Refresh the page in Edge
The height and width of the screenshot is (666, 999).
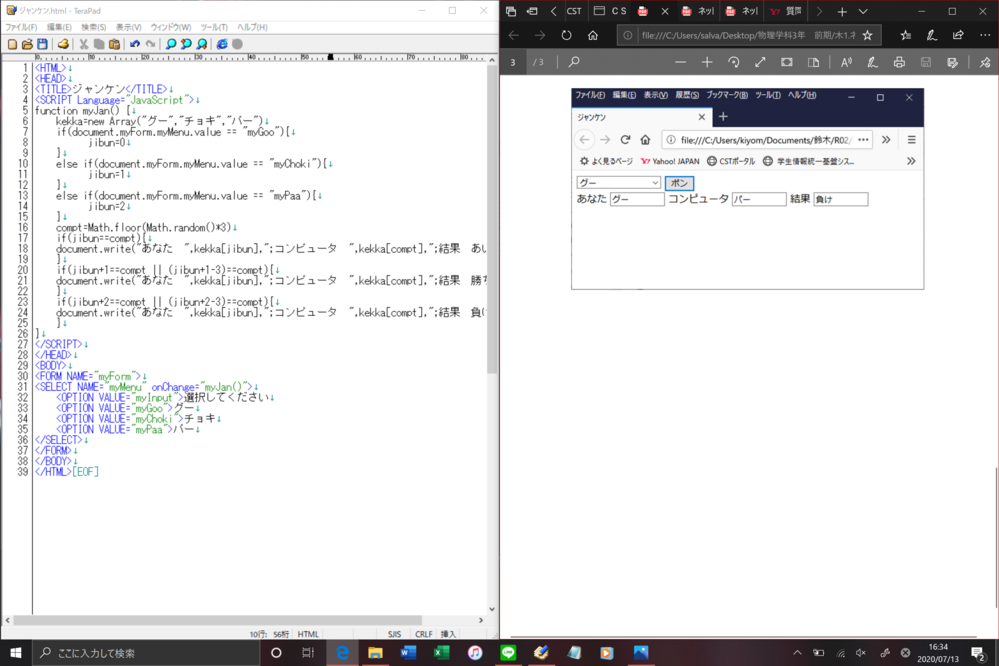[566, 35]
